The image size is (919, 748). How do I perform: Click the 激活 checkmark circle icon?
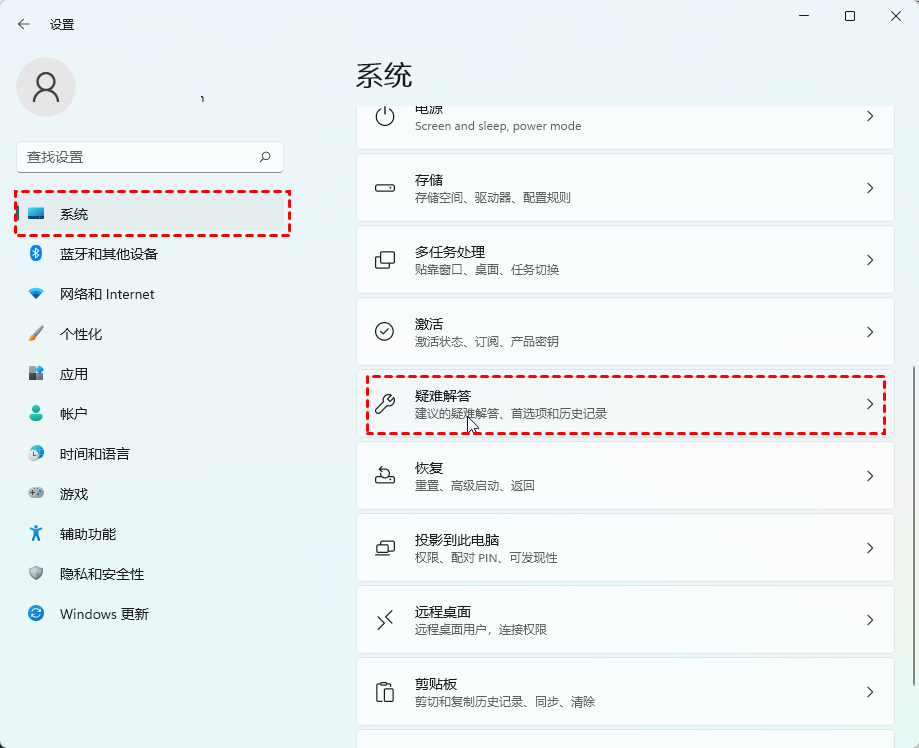(x=385, y=332)
